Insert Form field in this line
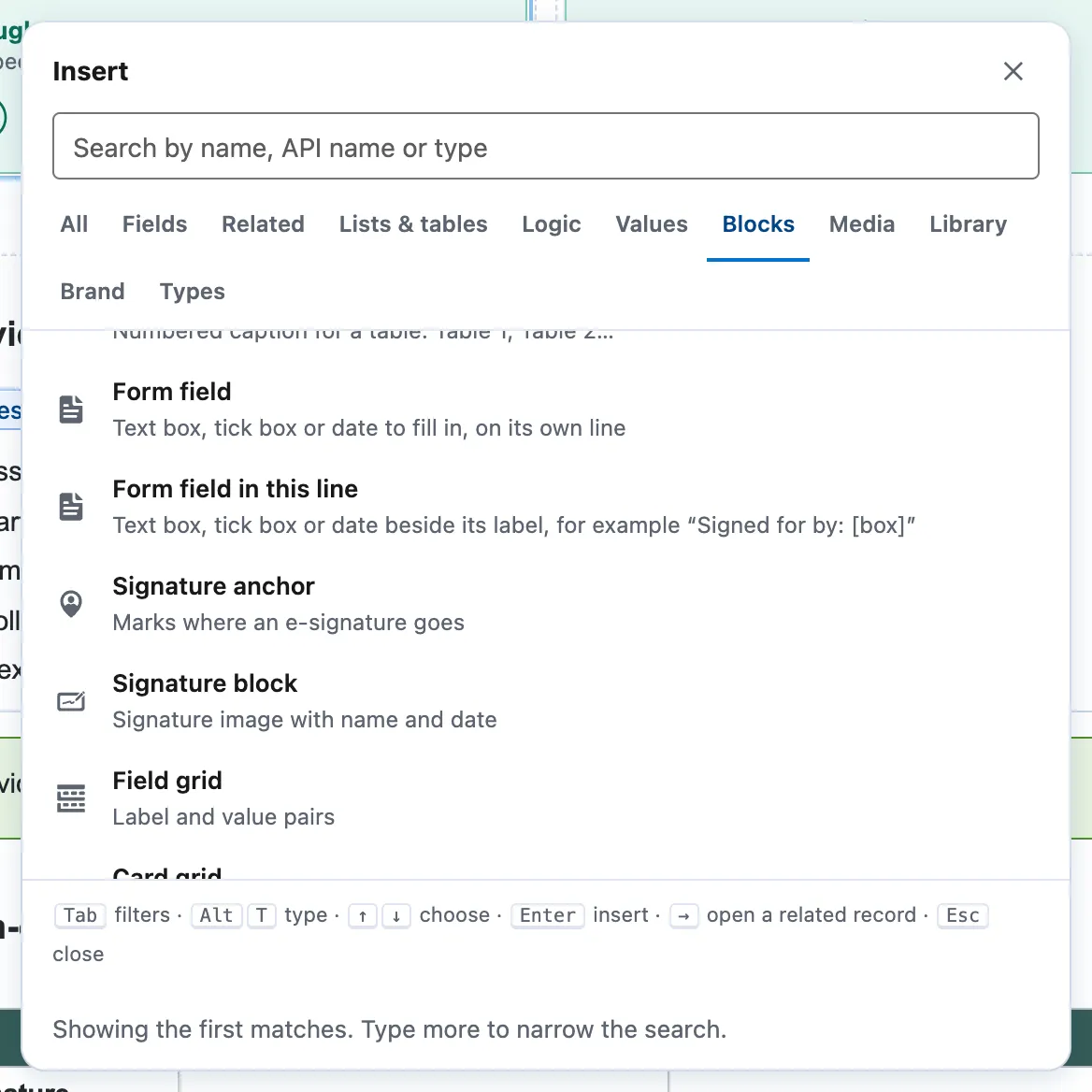The width and height of the screenshot is (1092, 1092). 545,507
